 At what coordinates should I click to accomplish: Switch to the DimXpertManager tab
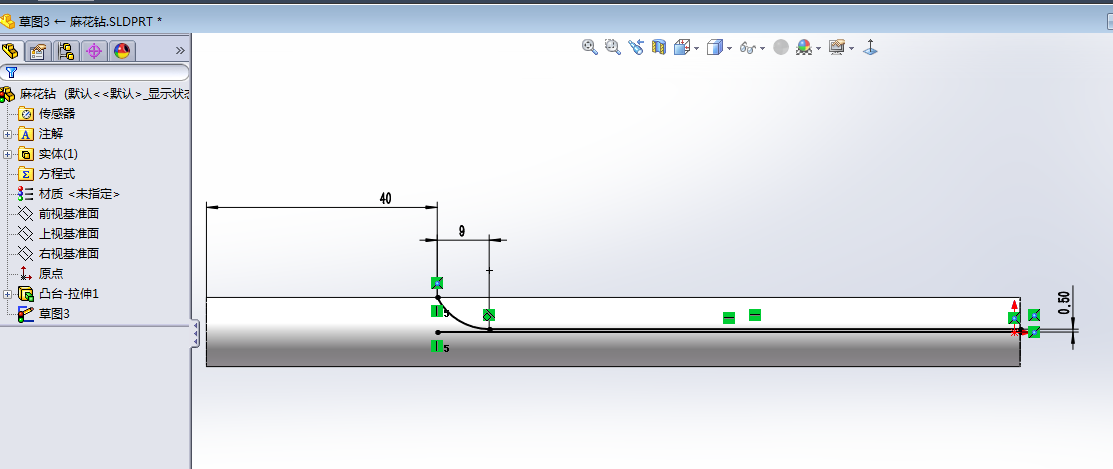pyautogui.click(x=94, y=51)
